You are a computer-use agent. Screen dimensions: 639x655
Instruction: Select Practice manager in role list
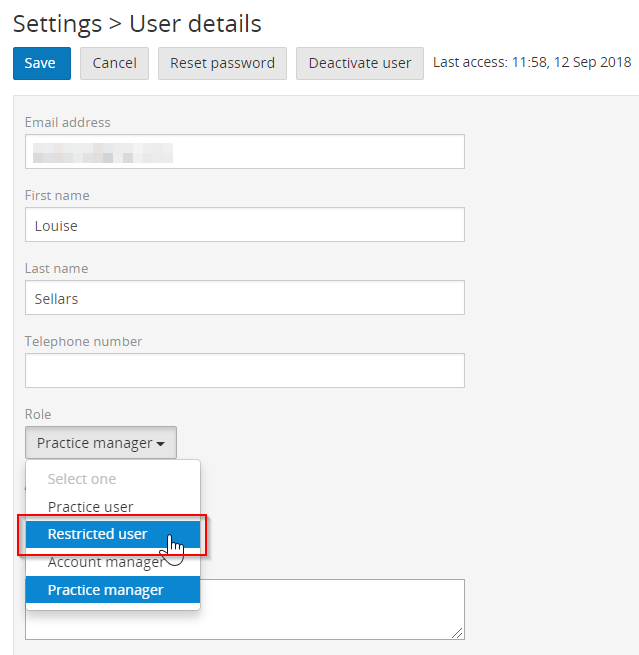(x=113, y=590)
